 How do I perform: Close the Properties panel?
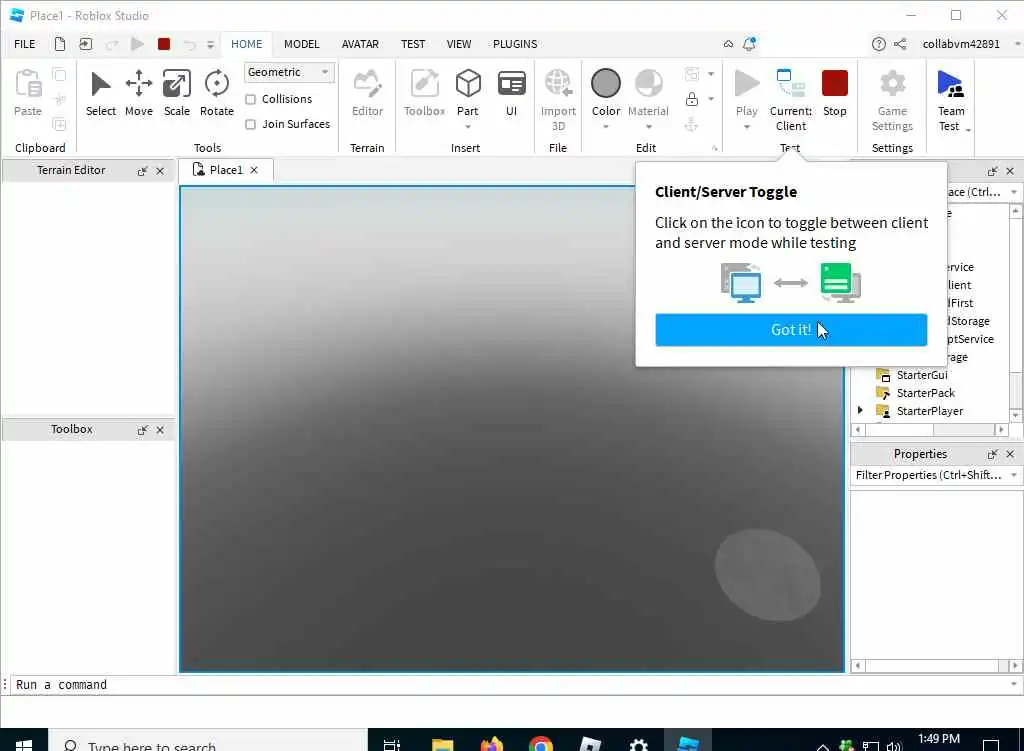[x=1010, y=454]
